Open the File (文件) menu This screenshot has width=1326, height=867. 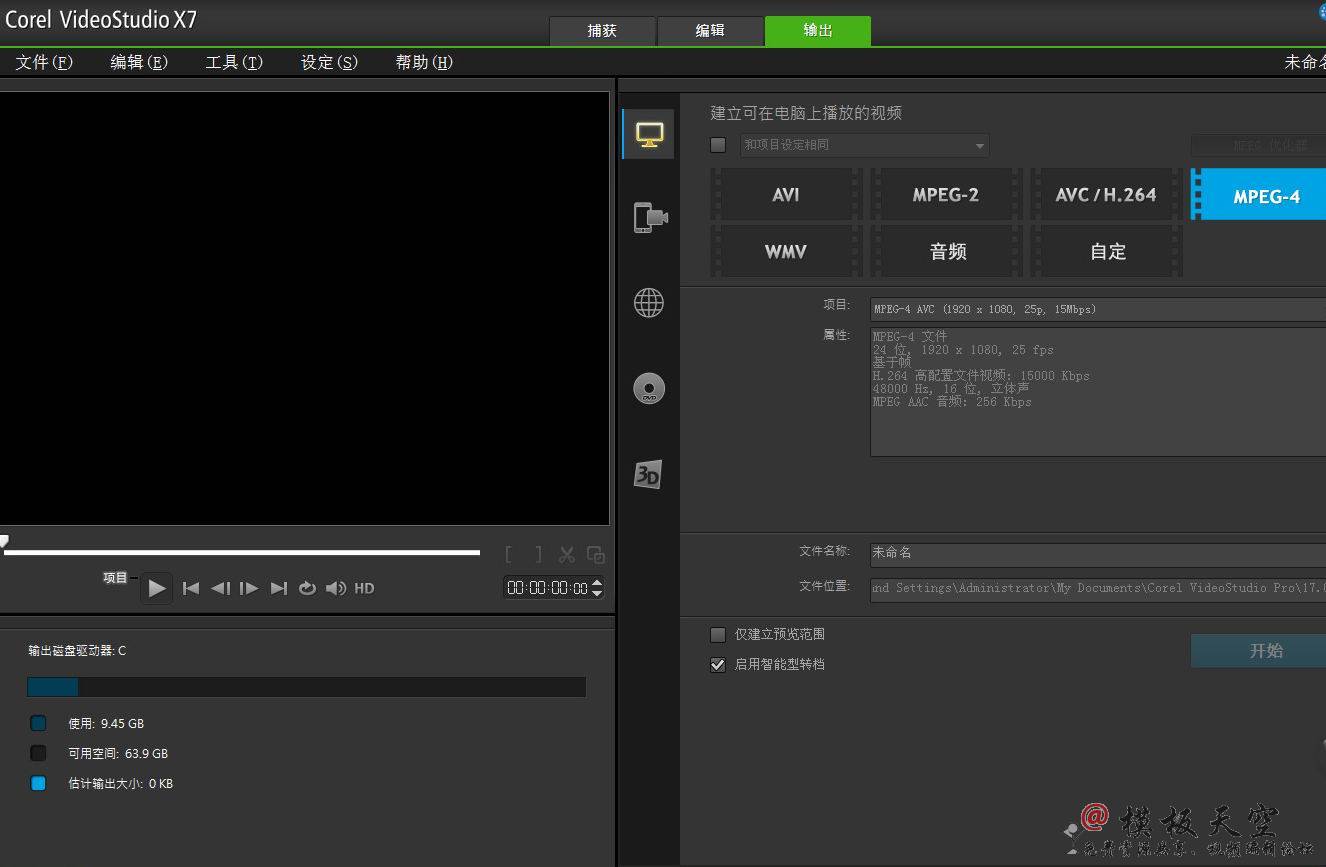click(45, 62)
